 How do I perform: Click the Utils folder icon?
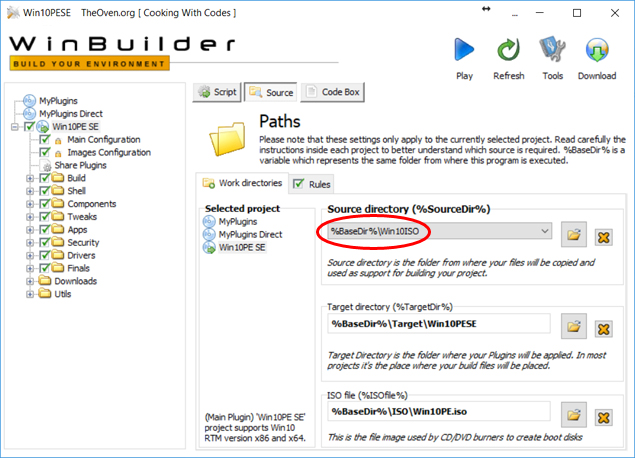tap(45, 294)
